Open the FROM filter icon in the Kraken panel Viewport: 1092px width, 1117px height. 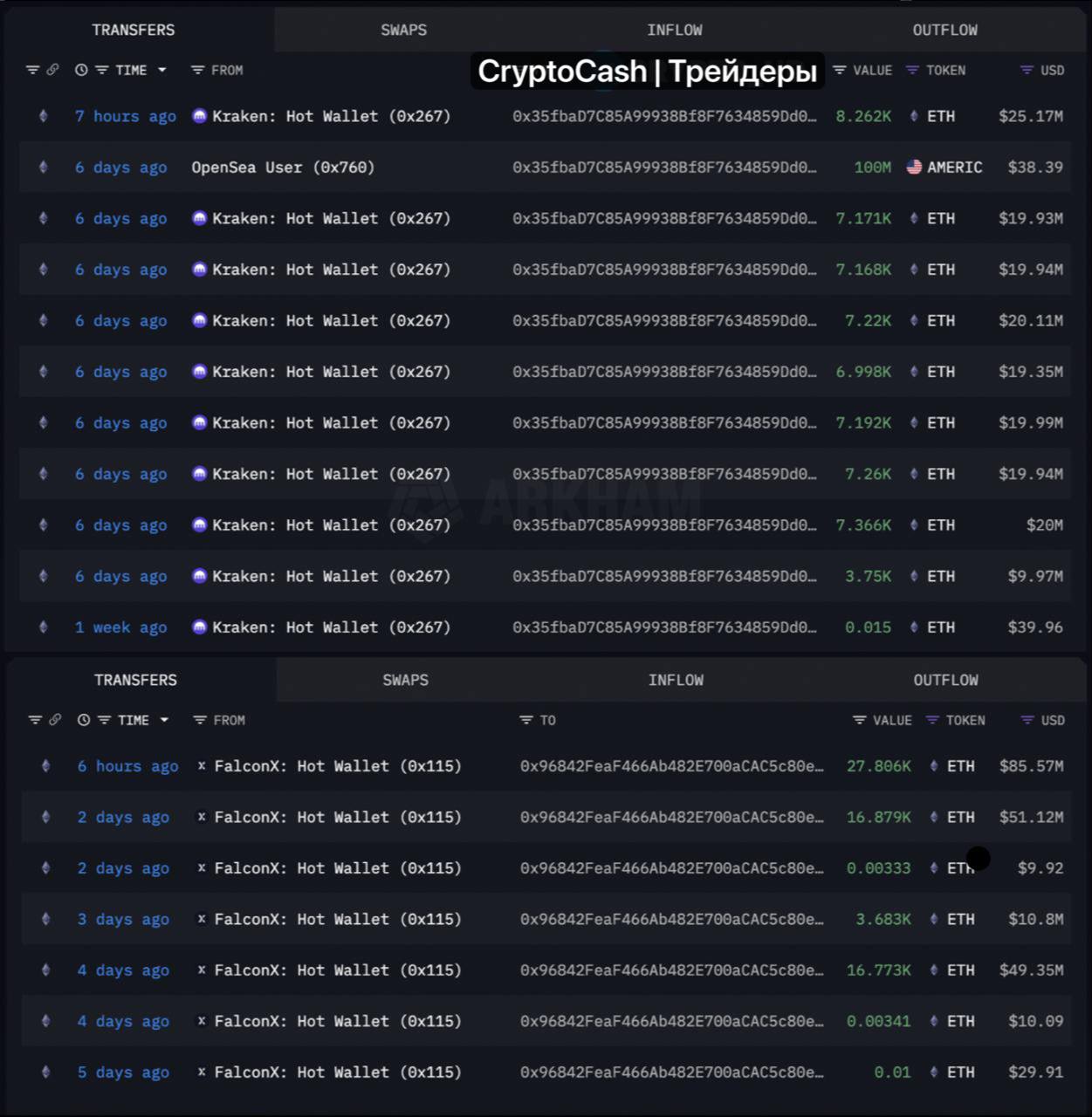pyautogui.click(x=197, y=70)
